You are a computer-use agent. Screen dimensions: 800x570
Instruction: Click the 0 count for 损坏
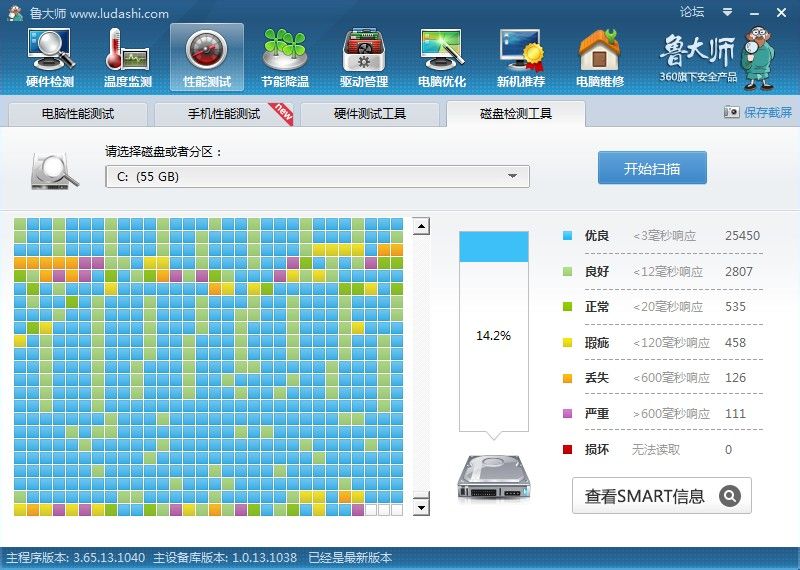click(x=729, y=450)
